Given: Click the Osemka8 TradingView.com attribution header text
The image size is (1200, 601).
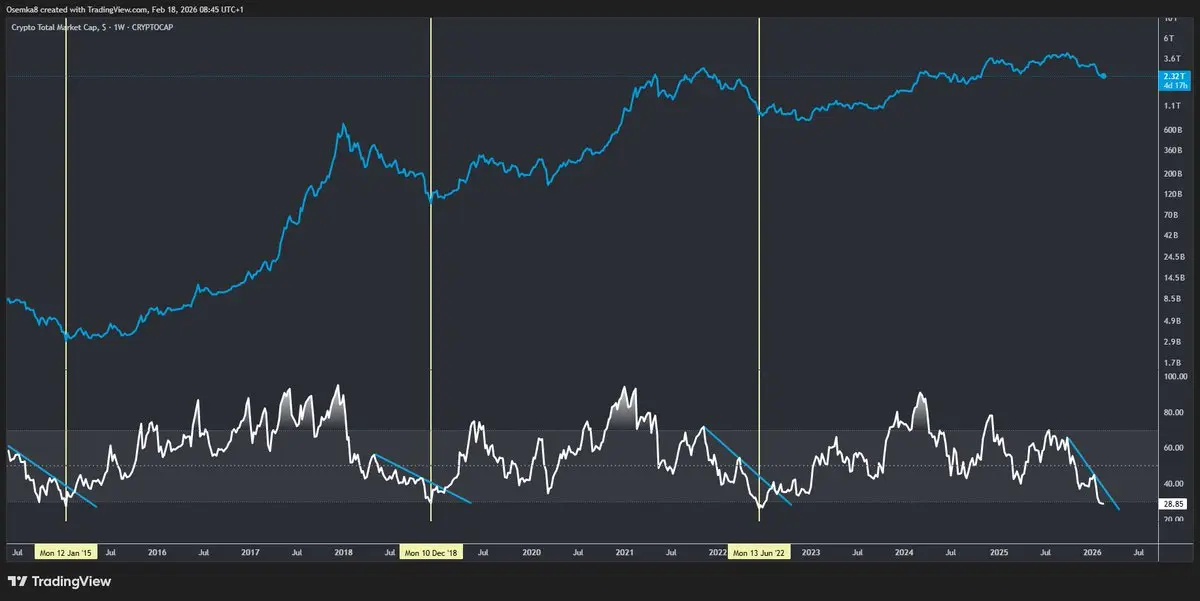Looking at the screenshot, I should (125, 8).
